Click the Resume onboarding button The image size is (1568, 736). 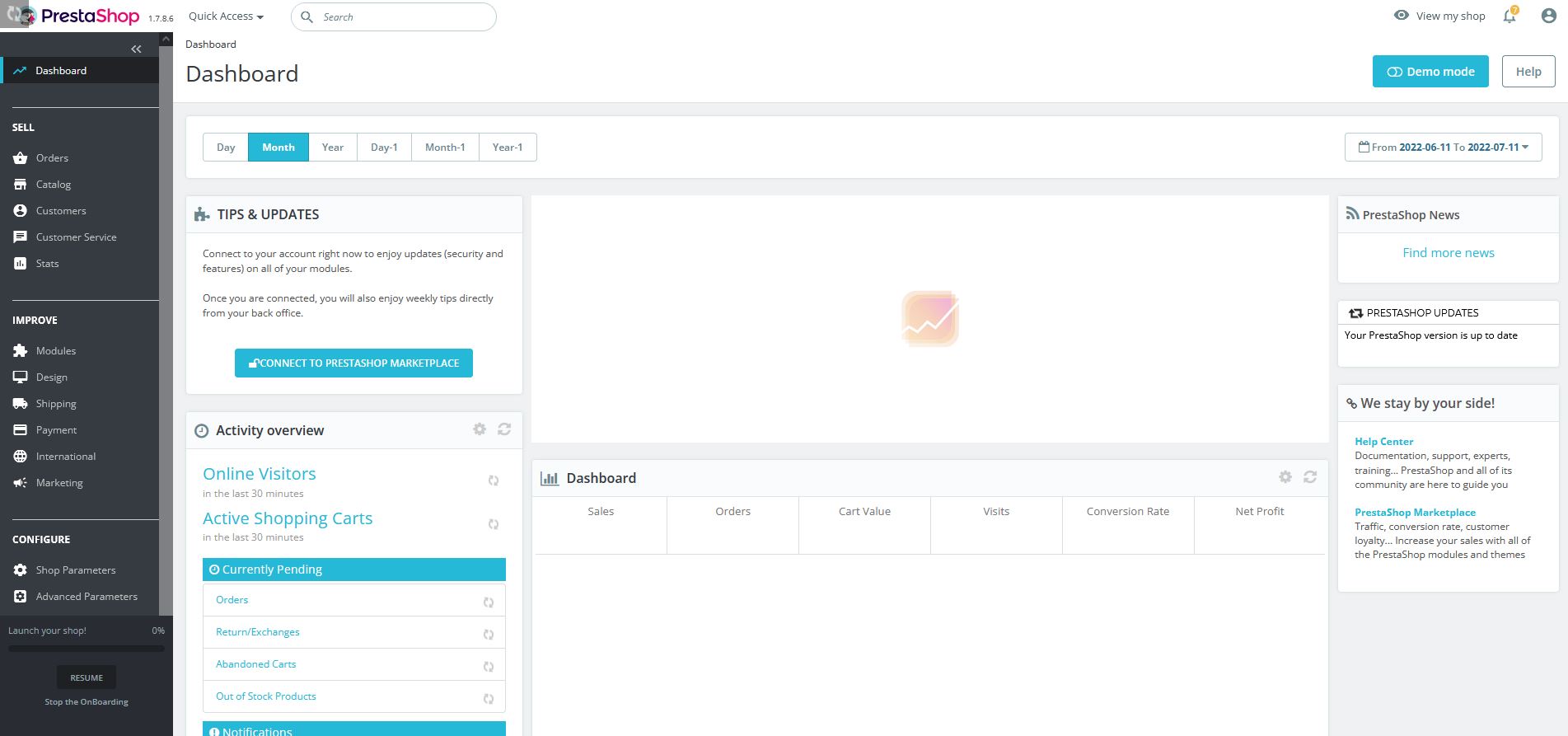pos(87,677)
